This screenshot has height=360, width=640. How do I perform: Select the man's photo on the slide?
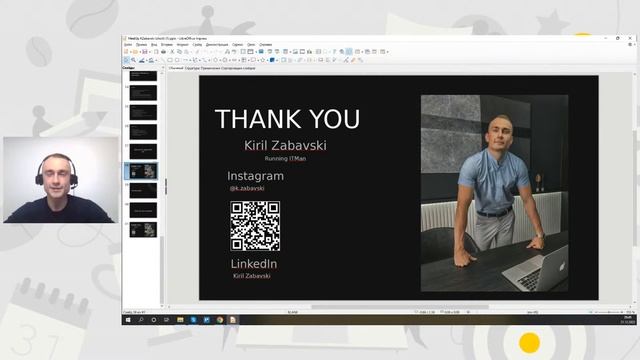[x=494, y=193]
